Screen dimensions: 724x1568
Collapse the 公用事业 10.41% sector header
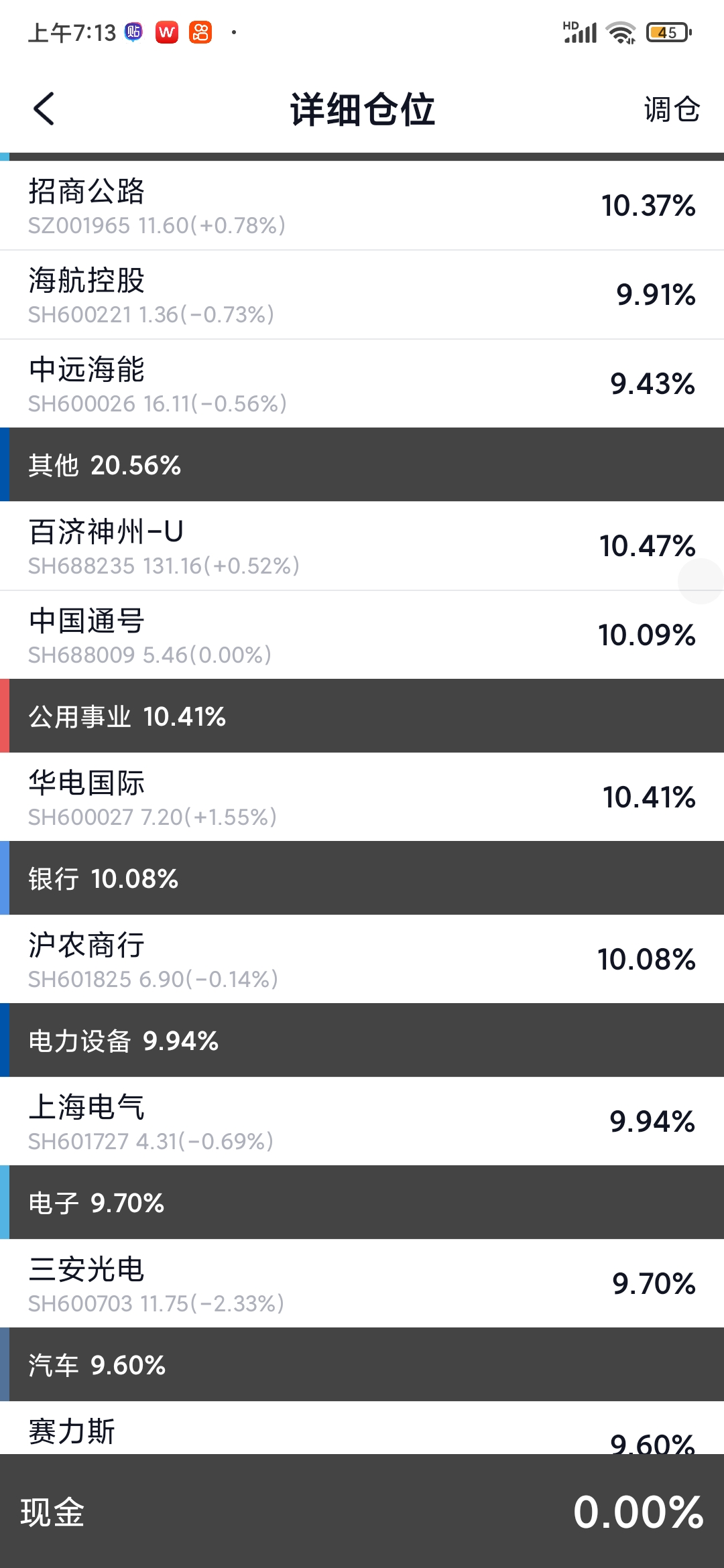pyautogui.click(x=362, y=716)
